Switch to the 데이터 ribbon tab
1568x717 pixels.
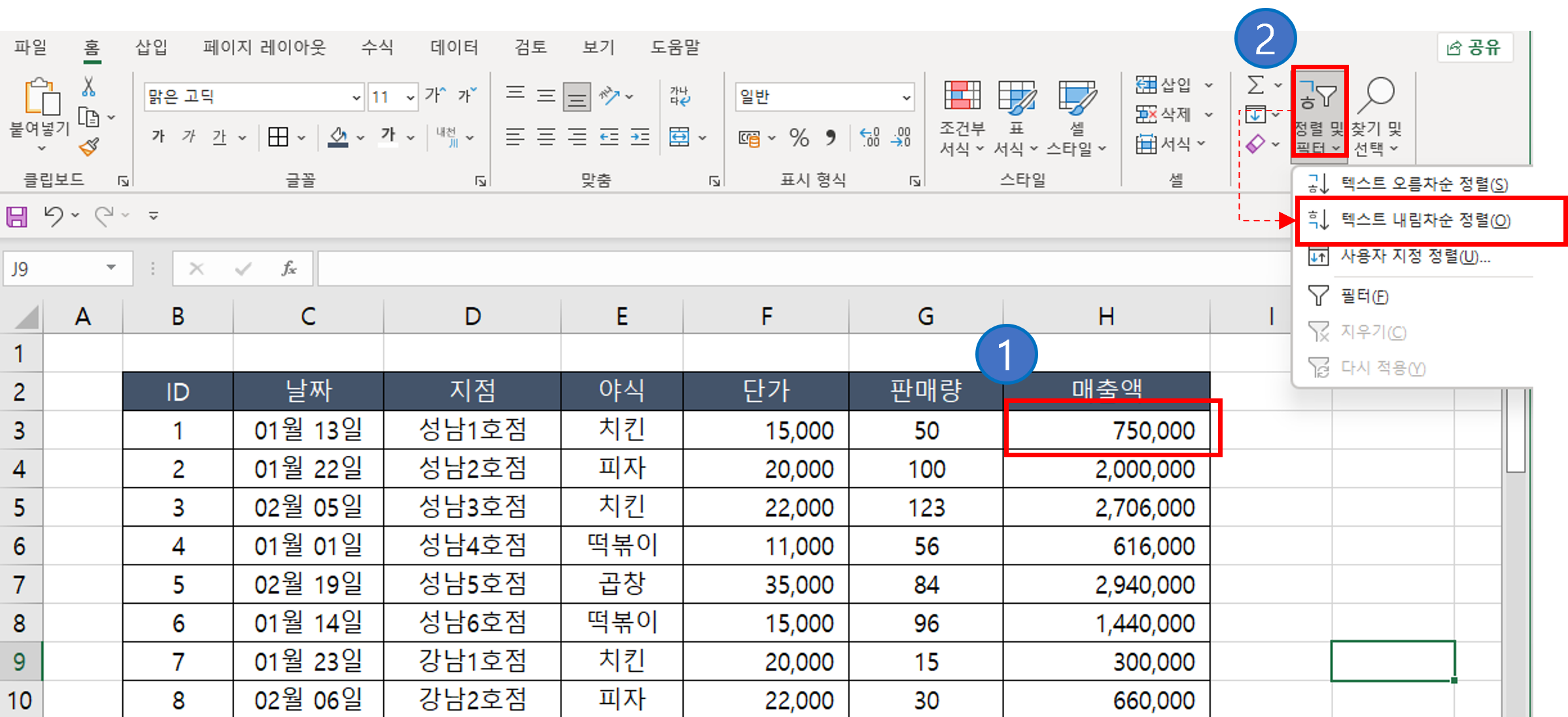coord(454,46)
